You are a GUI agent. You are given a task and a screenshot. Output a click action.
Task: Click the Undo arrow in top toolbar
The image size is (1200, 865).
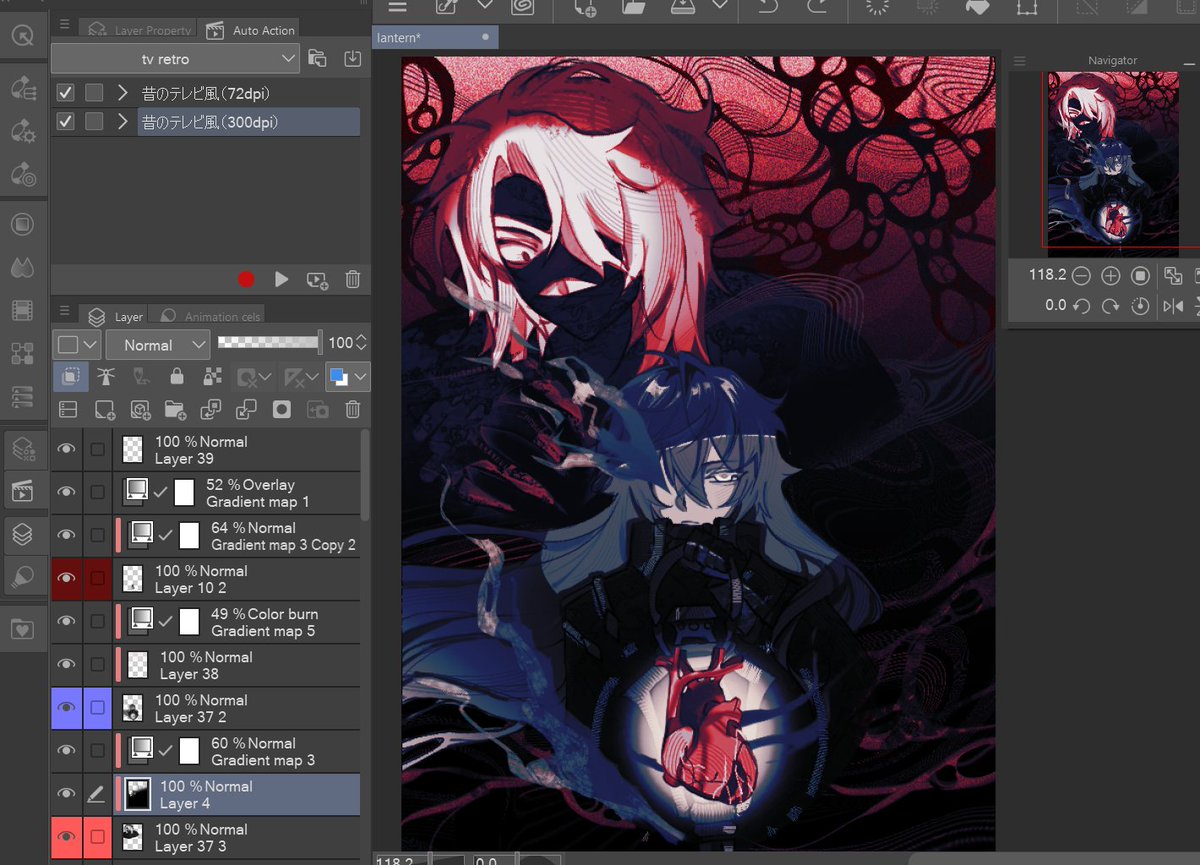768,7
